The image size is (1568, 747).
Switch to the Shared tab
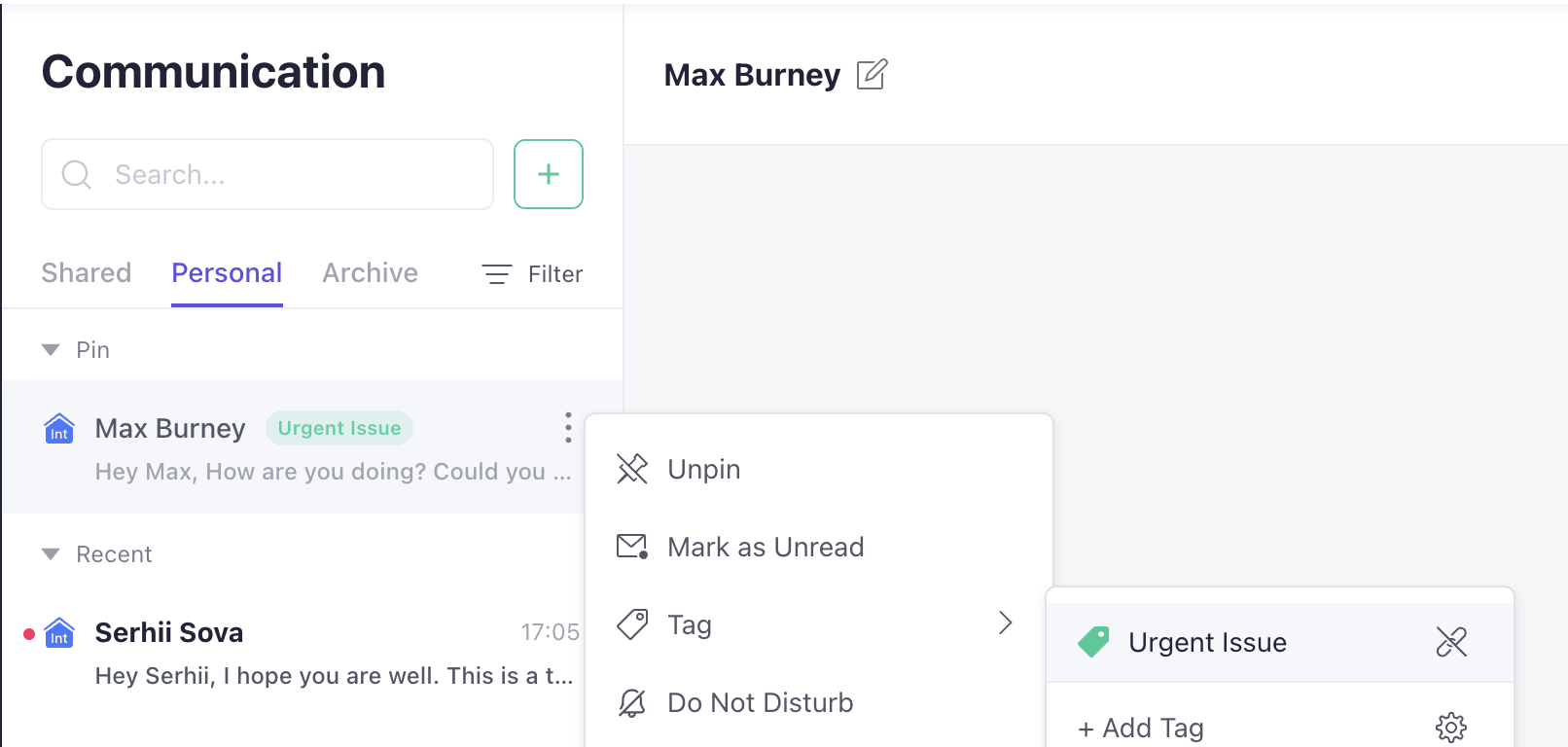[x=87, y=273]
